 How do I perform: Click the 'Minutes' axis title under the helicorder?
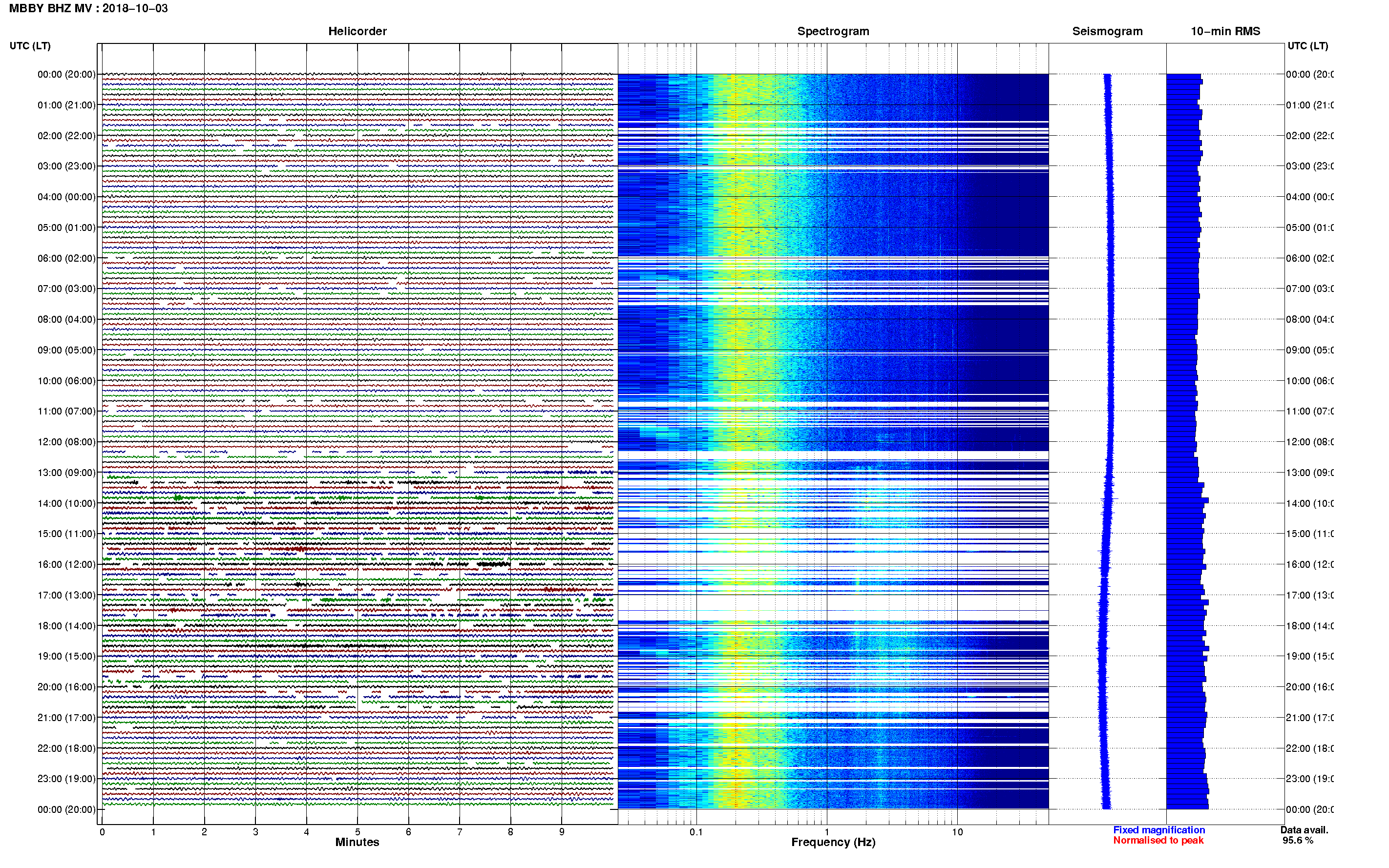pos(357,842)
